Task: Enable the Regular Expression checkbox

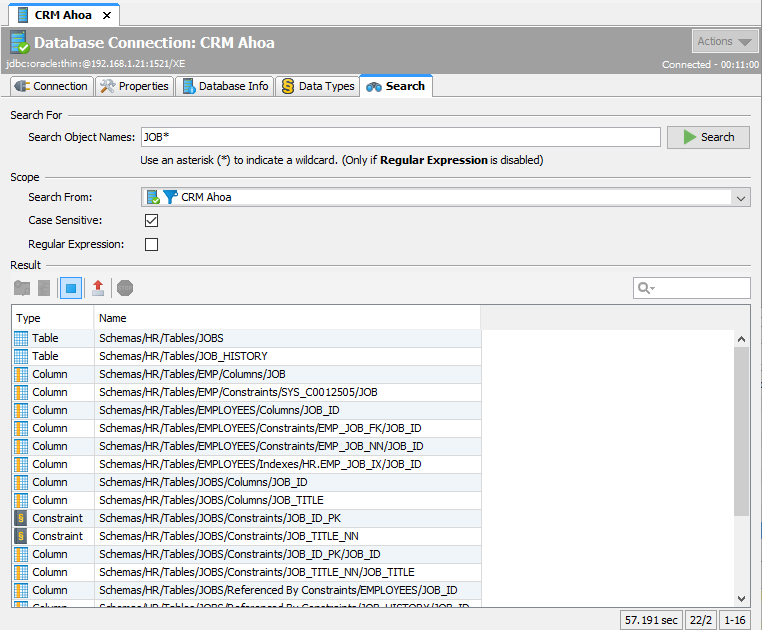Action: coord(152,244)
